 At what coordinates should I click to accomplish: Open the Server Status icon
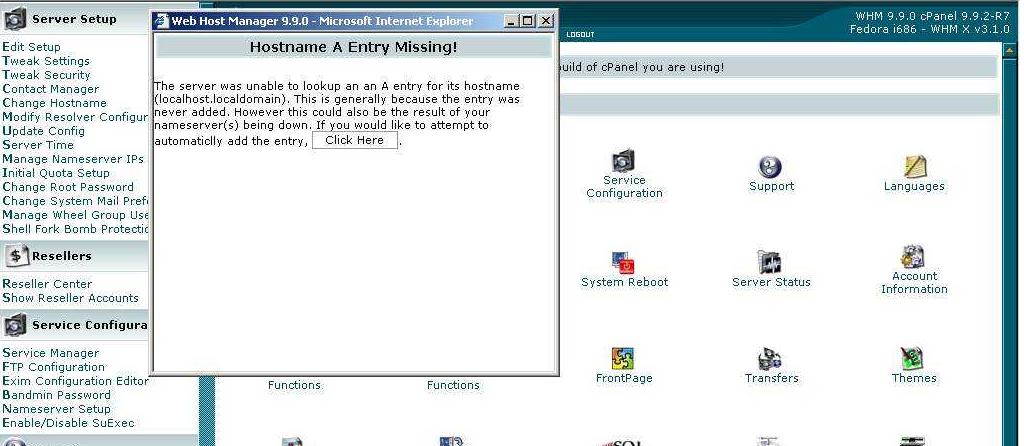770,263
